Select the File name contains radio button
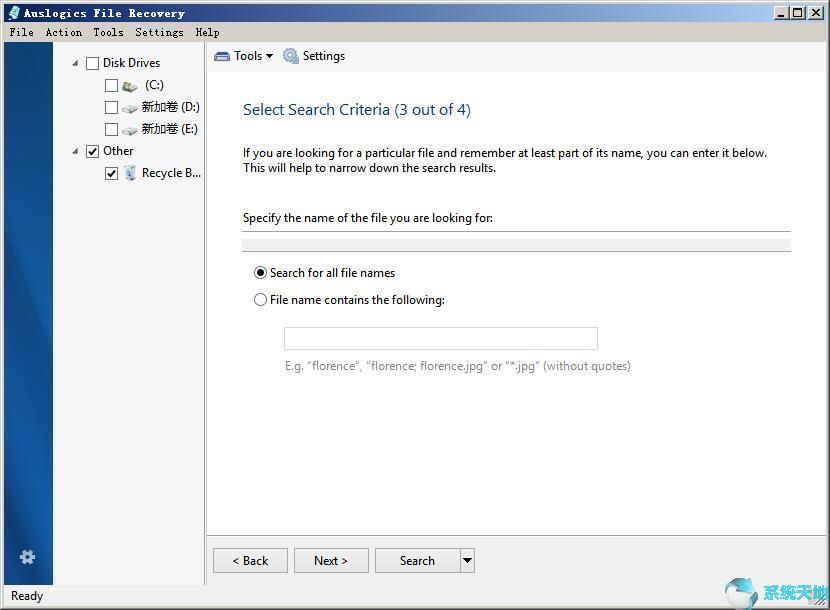Image resolution: width=830 pixels, height=610 pixels. tap(260, 299)
